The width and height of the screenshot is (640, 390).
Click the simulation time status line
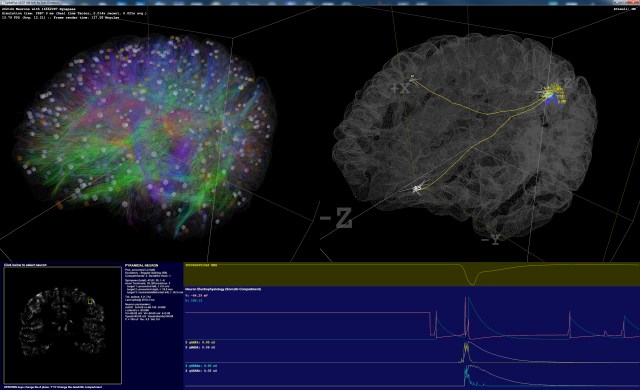tap(74, 13)
